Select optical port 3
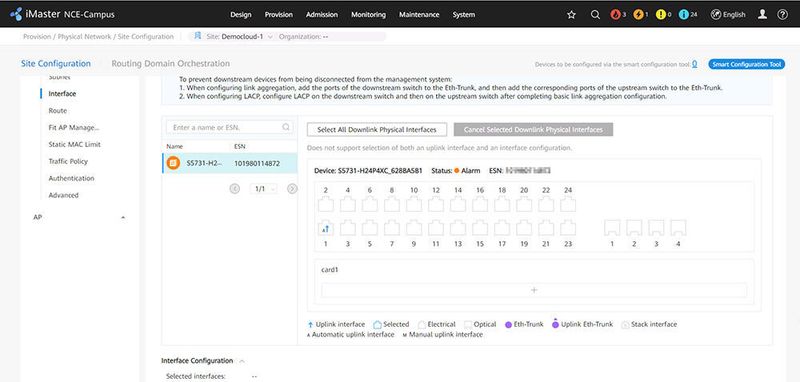800x382 pixels. 656,228
